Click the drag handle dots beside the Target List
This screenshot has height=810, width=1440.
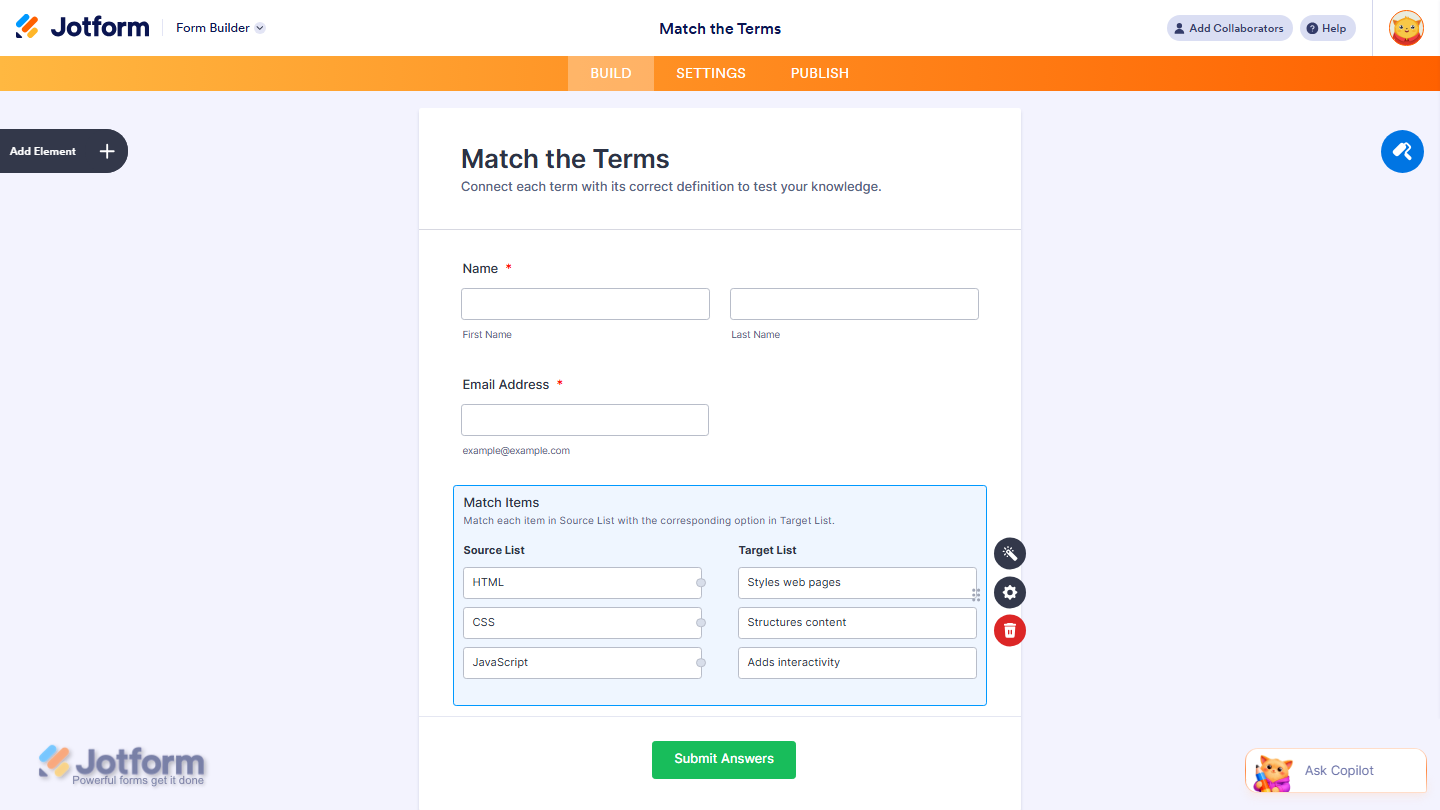975,594
